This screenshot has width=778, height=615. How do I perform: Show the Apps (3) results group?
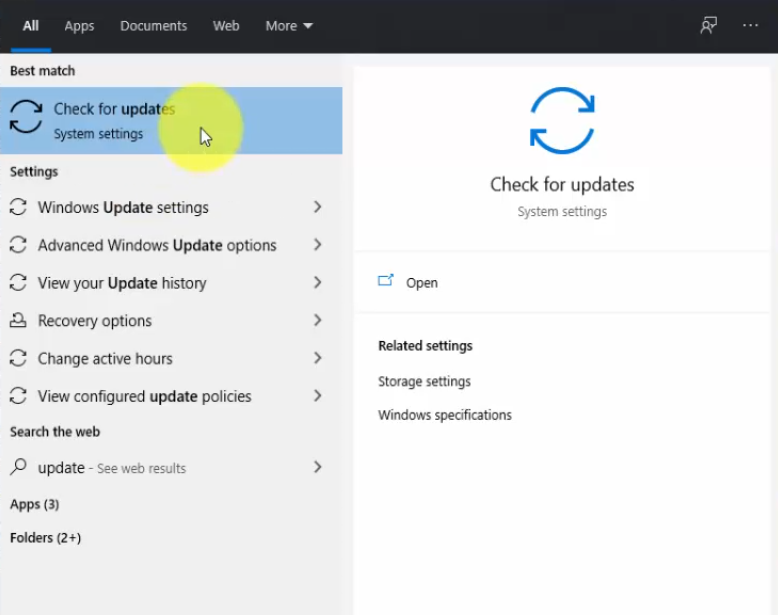(x=35, y=504)
